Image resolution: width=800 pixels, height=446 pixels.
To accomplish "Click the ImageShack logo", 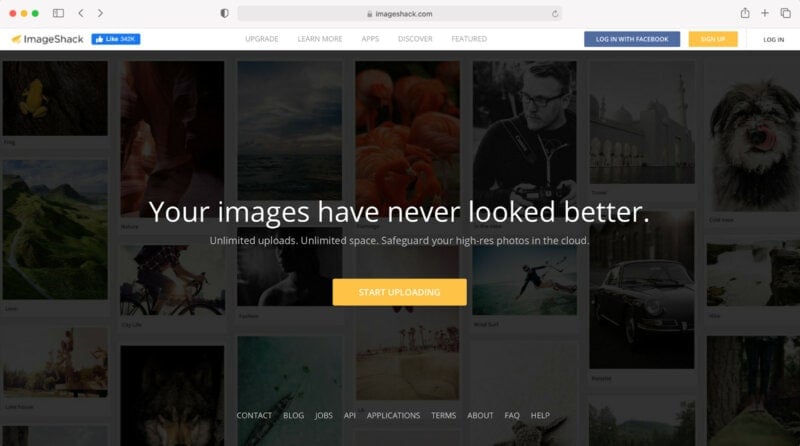I will coord(47,39).
